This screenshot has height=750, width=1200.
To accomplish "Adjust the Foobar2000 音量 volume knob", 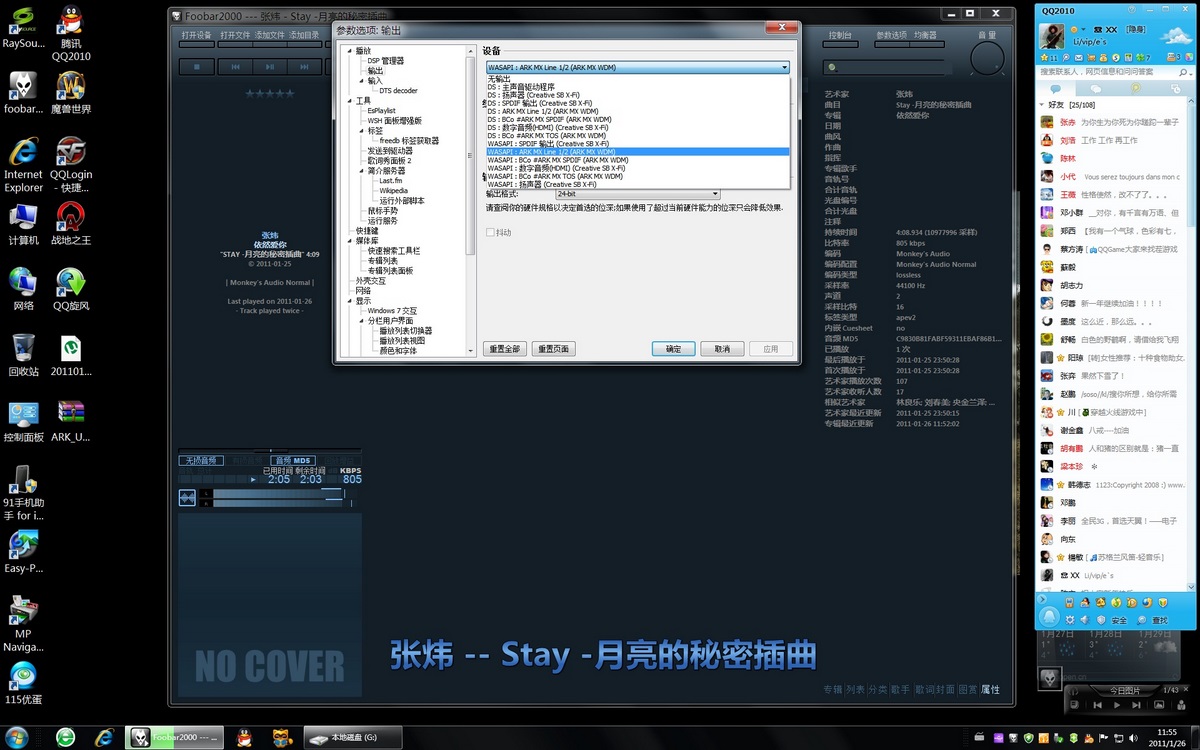I will 987,59.
